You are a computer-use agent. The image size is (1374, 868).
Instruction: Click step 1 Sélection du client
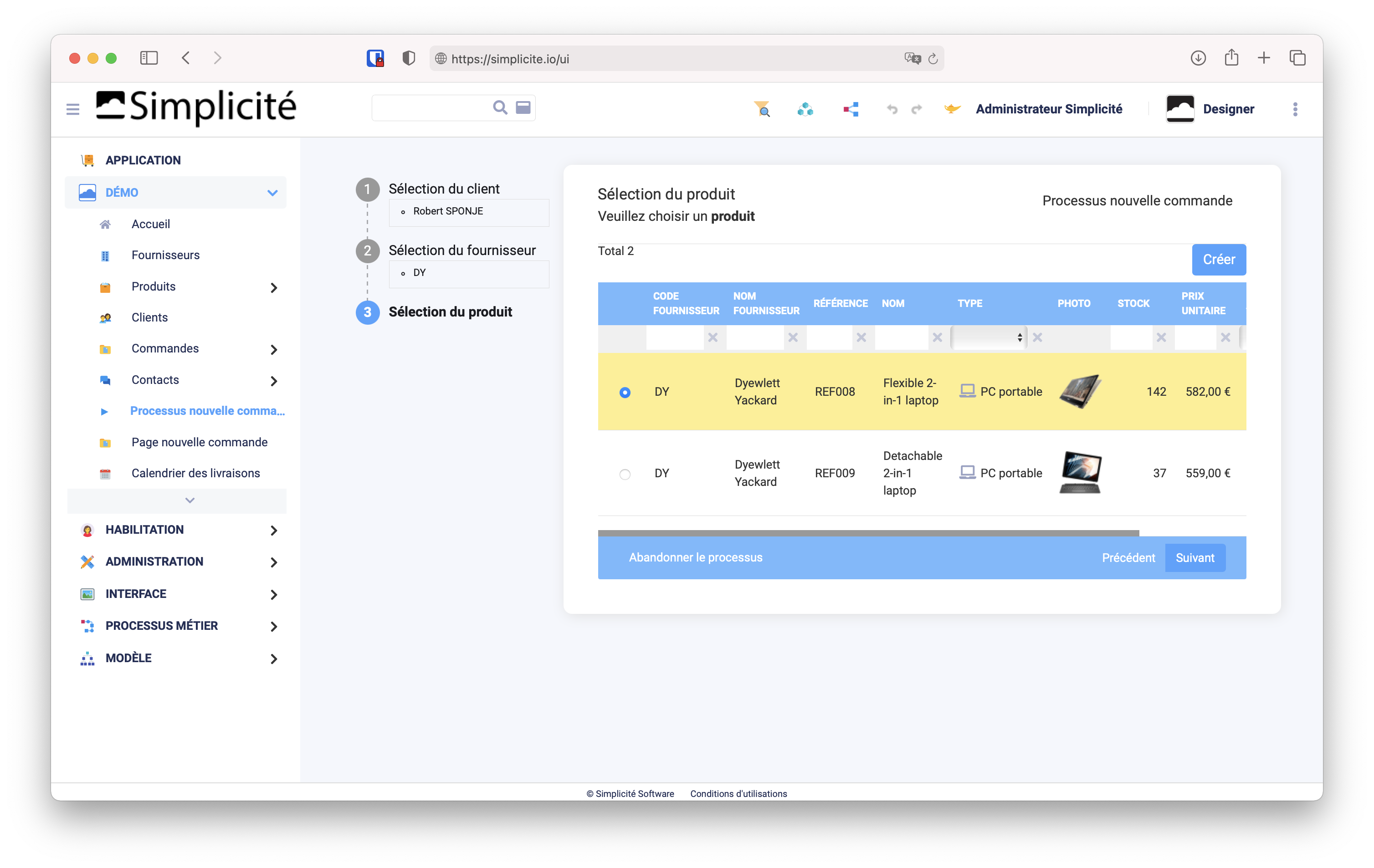[x=444, y=189]
